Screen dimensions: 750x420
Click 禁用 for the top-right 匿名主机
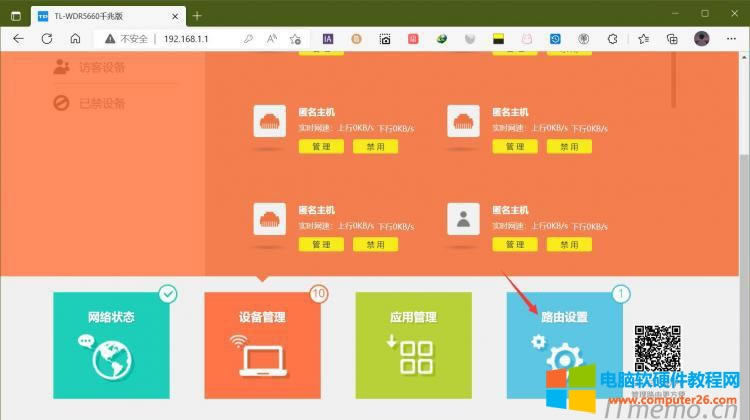(x=569, y=146)
